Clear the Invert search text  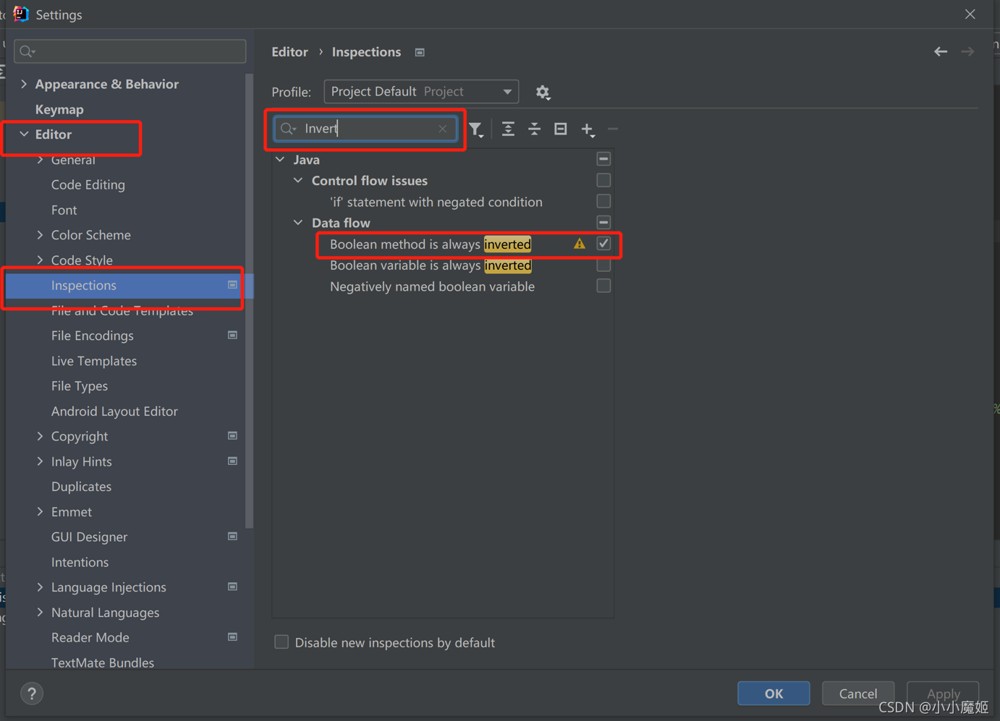[442, 129]
